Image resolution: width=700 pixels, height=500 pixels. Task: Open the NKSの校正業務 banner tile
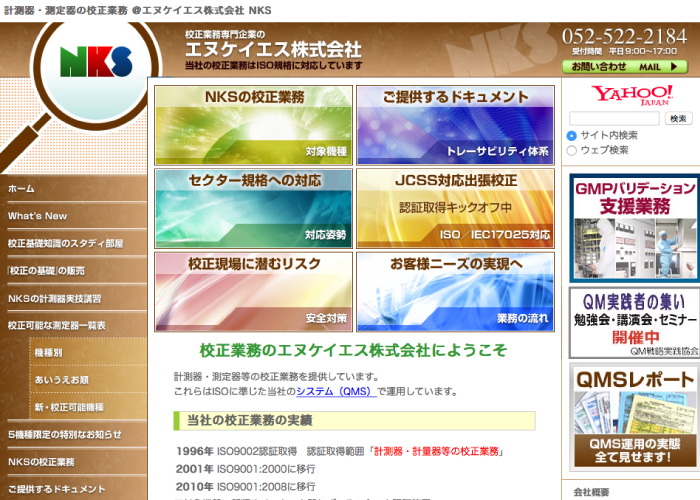pyautogui.click(x=253, y=125)
